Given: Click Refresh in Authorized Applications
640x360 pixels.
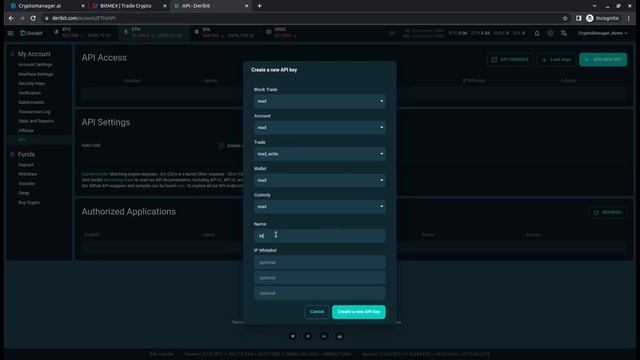Looking at the screenshot, I should 608,213.
